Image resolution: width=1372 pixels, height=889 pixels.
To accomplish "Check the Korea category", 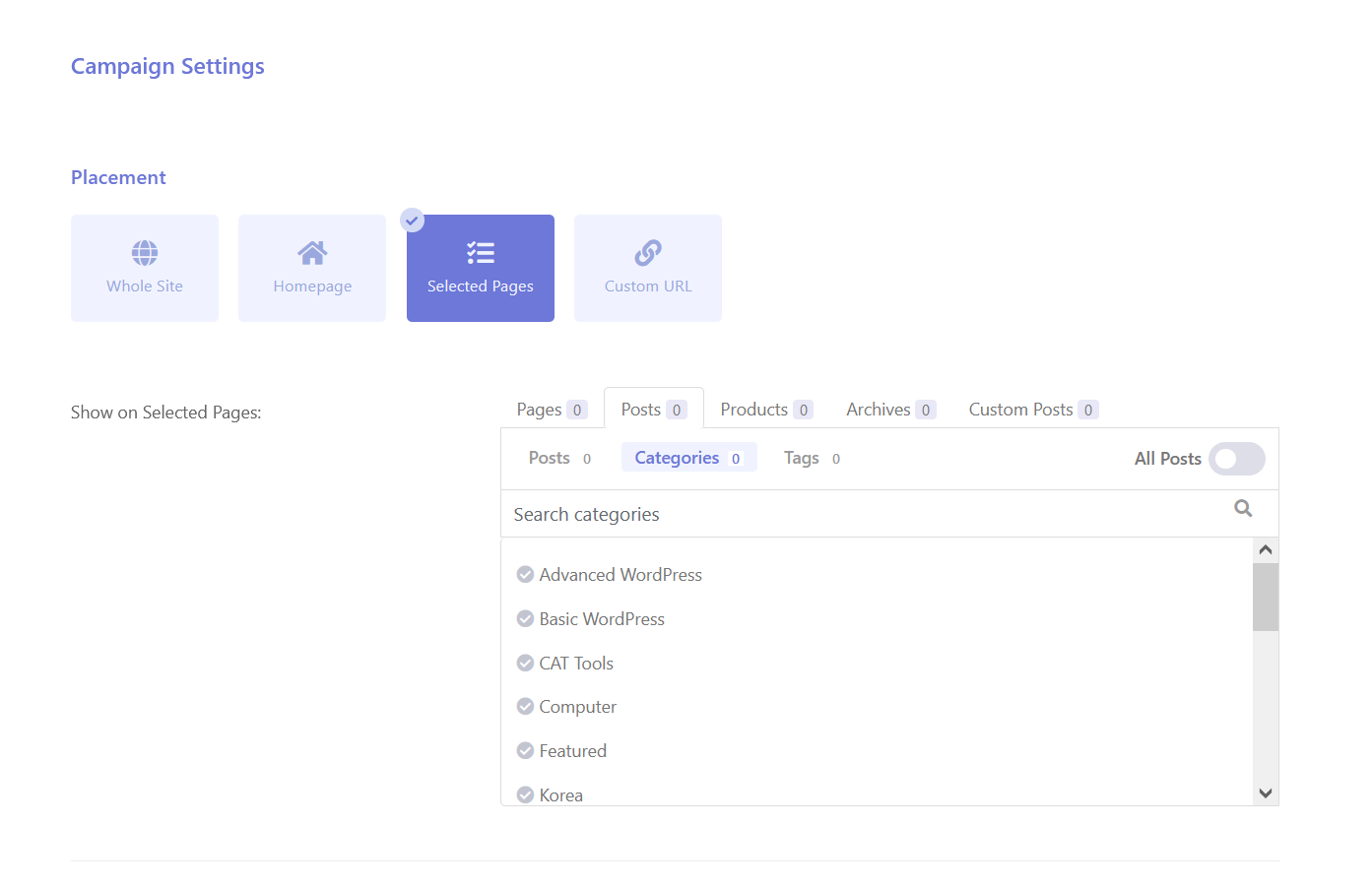I will [x=525, y=794].
